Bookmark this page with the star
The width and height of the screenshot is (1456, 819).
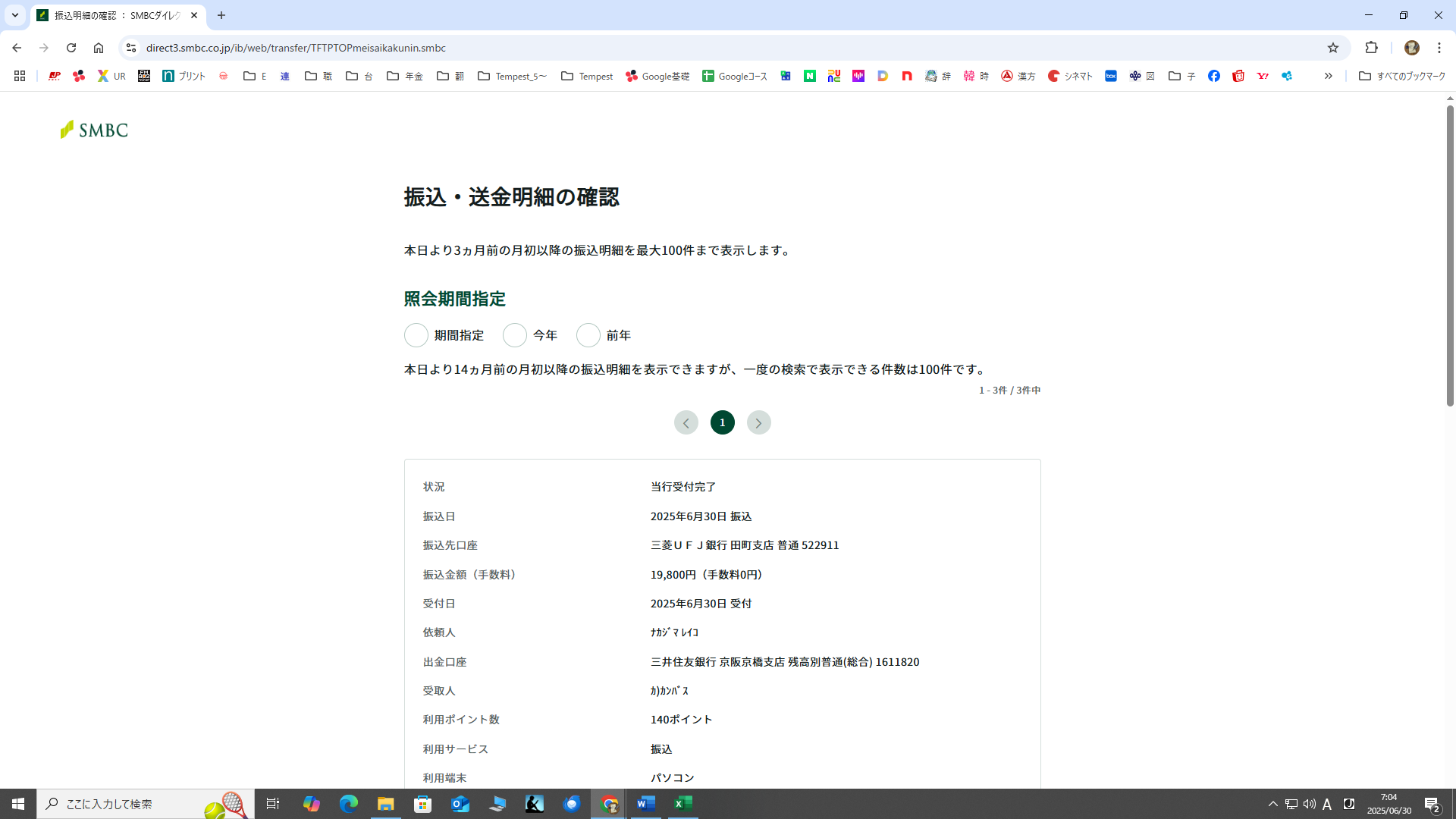[1333, 48]
